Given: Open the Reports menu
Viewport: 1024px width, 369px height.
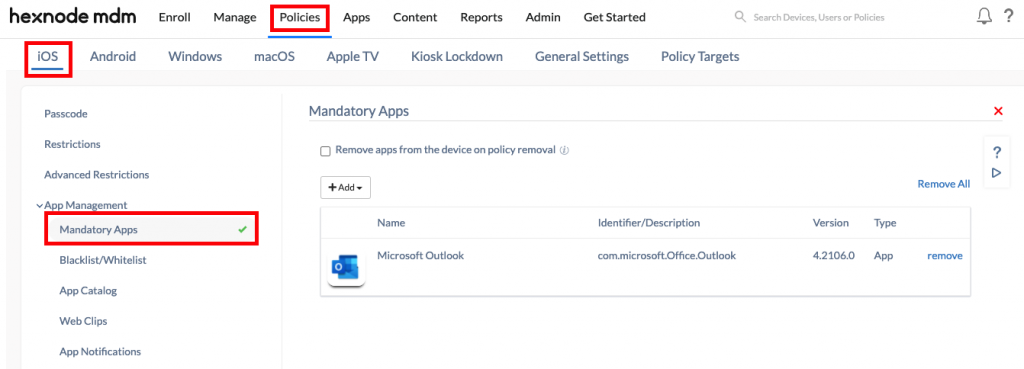Looking at the screenshot, I should (481, 18).
